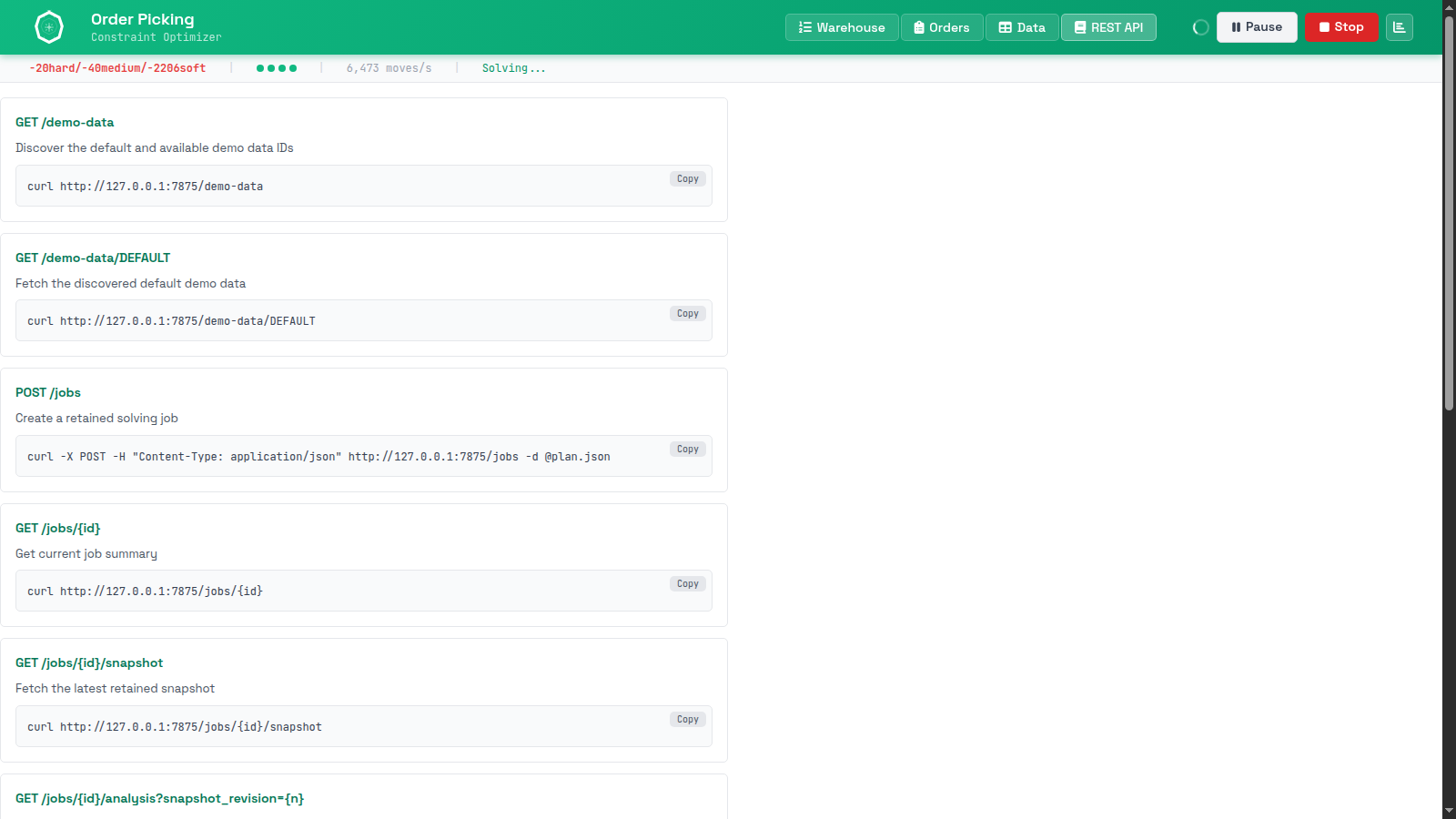Click the four-dot progress indicator
The width and height of the screenshot is (1456, 819).
(277, 68)
